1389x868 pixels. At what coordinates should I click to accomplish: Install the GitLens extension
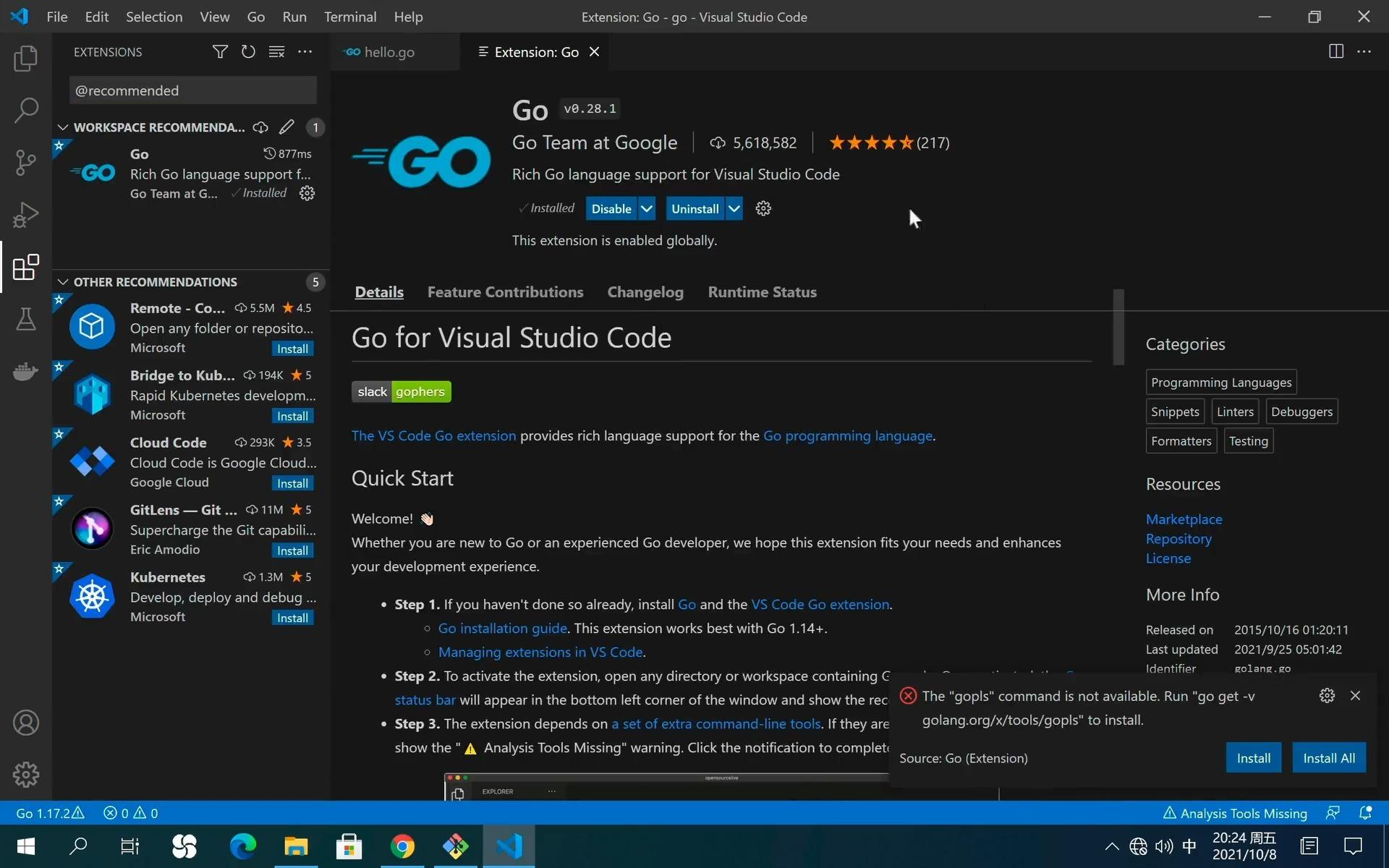coord(292,550)
